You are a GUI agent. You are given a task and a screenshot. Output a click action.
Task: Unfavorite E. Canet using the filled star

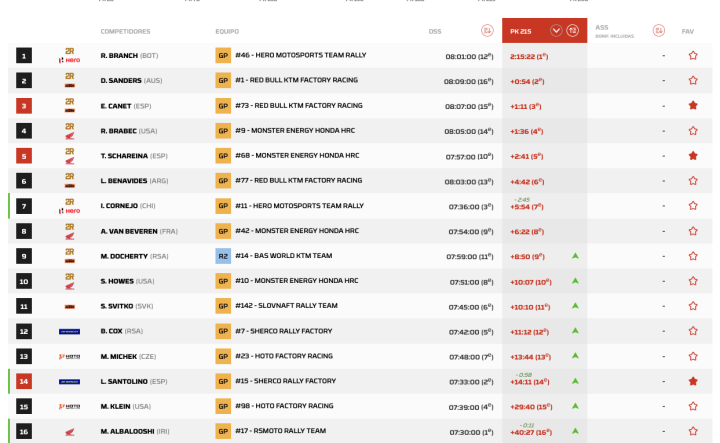coord(693,106)
